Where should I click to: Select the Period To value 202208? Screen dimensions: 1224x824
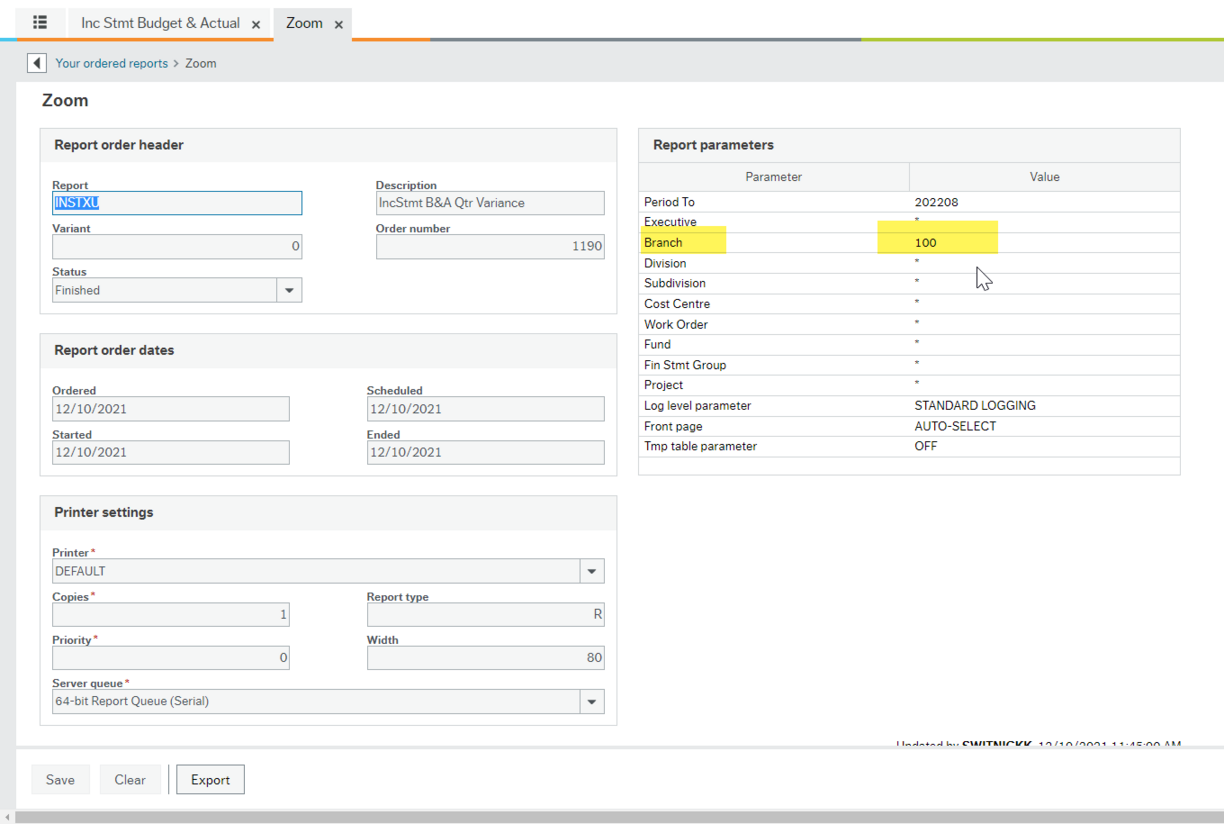(x=936, y=201)
